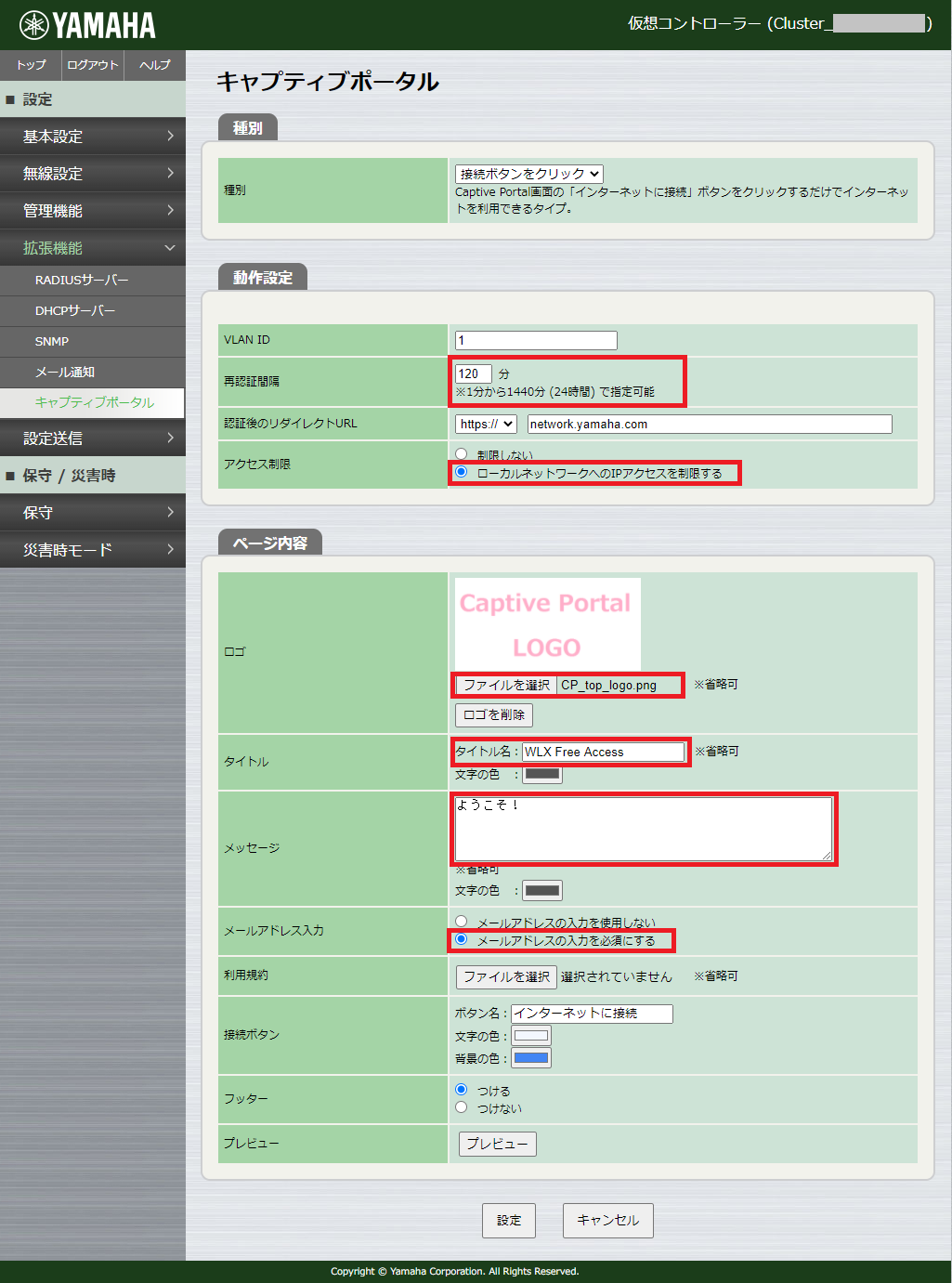Expand the 保守 maintenance menu

point(93,512)
